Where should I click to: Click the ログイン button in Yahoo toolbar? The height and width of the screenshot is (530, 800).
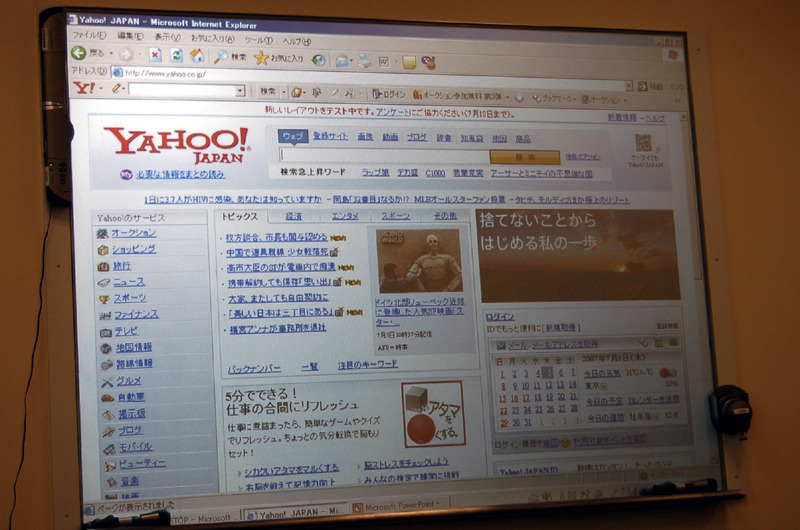(x=389, y=94)
